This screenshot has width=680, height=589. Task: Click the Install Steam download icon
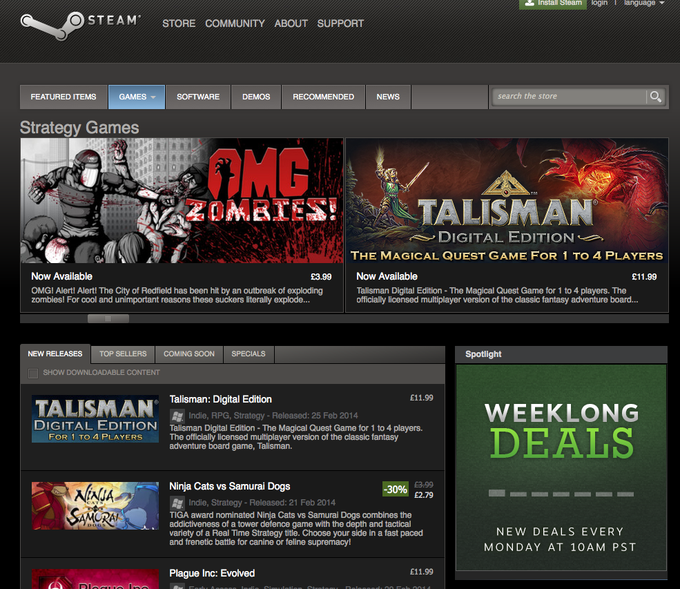529,3
